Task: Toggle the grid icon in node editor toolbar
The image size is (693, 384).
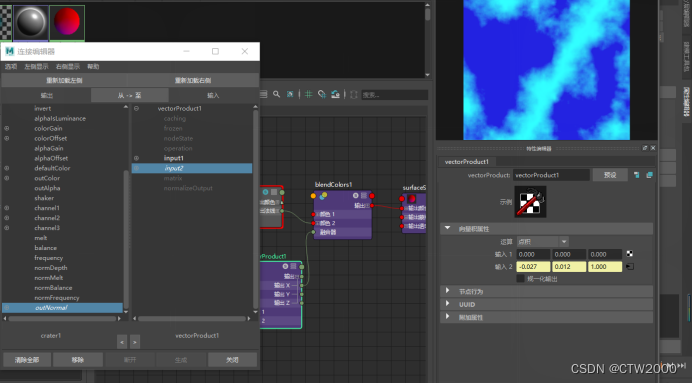Action: click(308, 94)
